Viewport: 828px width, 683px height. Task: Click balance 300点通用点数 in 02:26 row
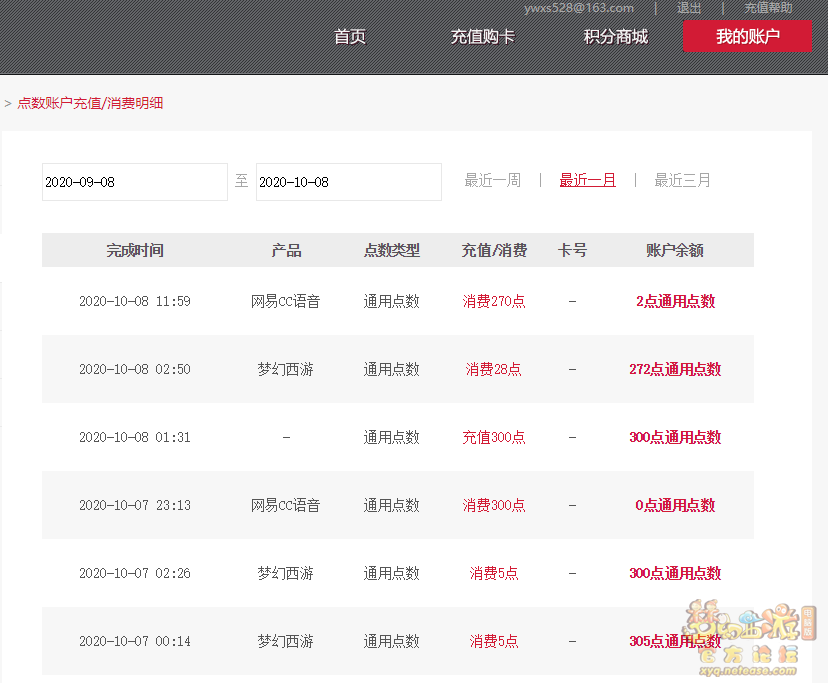click(x=675, y=573)
